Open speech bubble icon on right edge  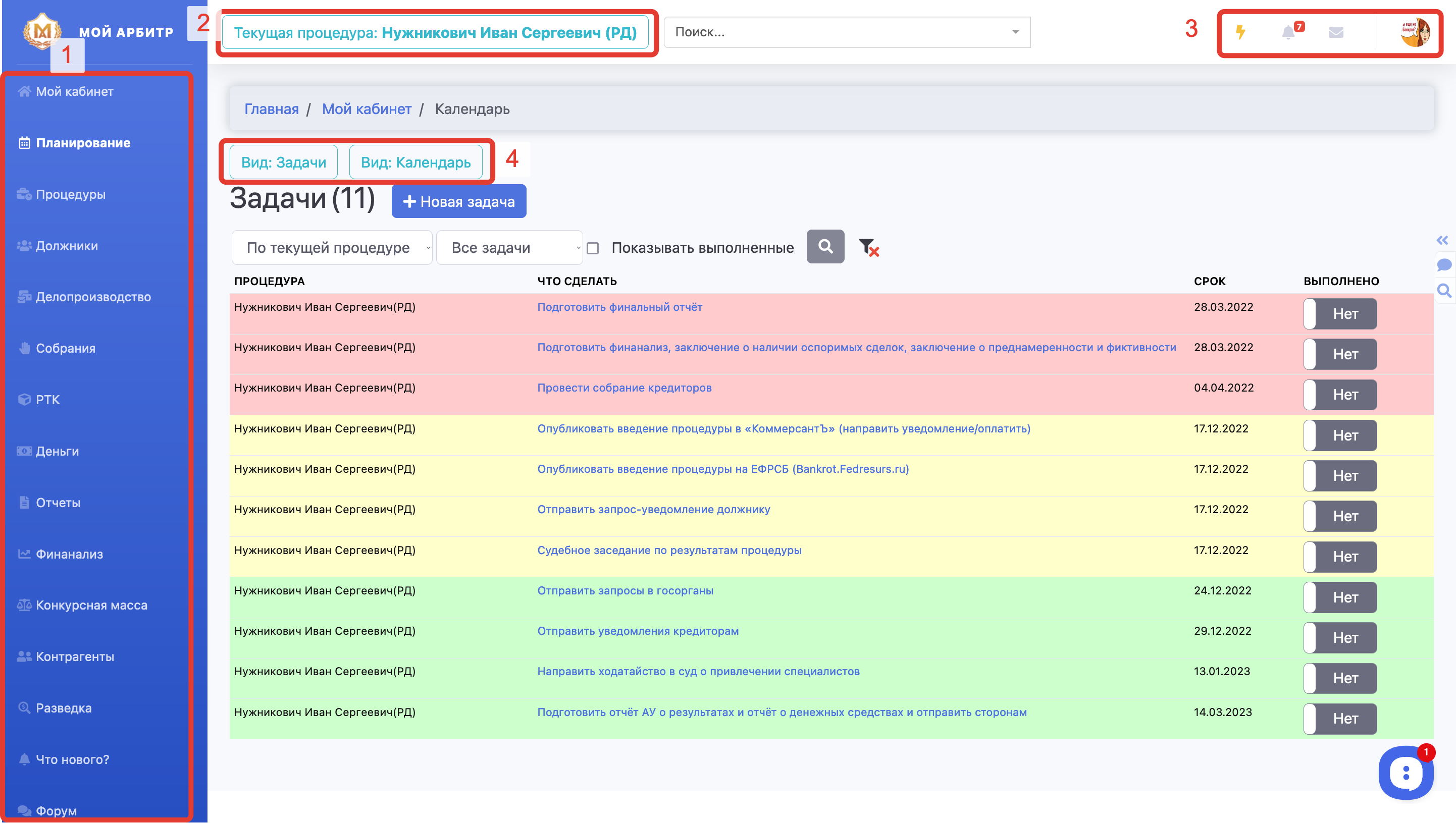1443,264
